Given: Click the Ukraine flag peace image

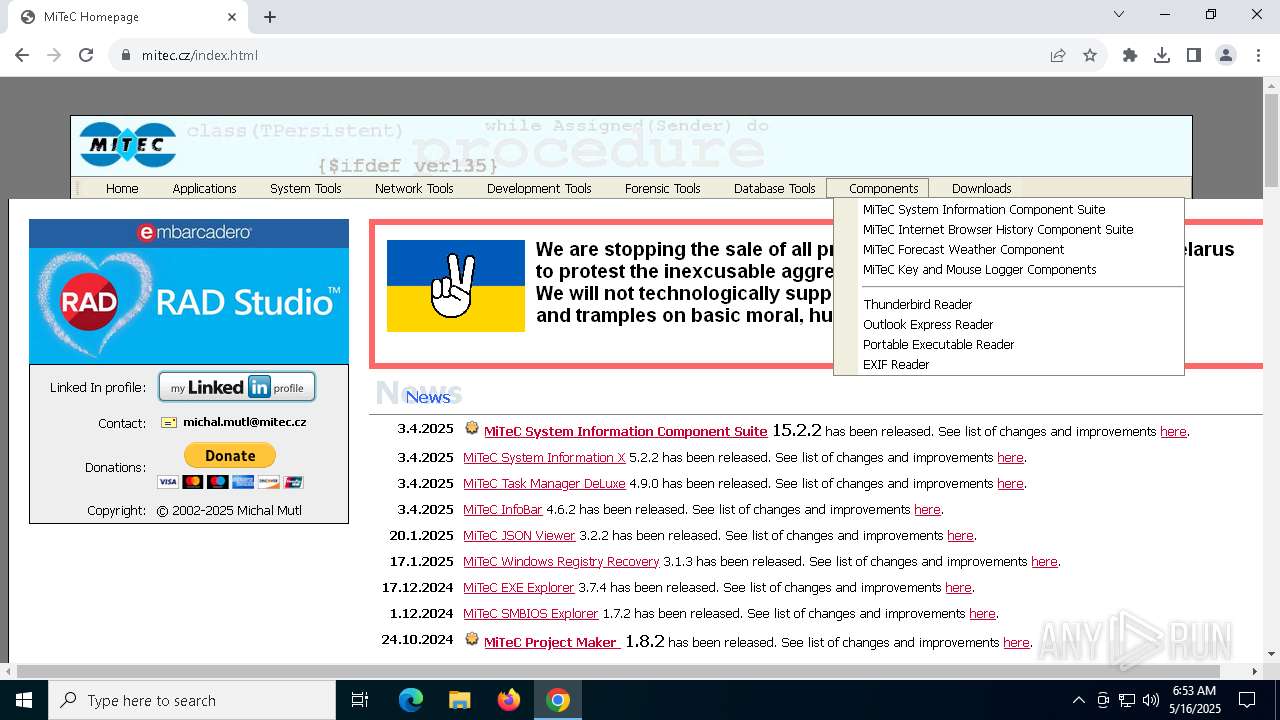Looking at the screenshot, I should 456,286.
